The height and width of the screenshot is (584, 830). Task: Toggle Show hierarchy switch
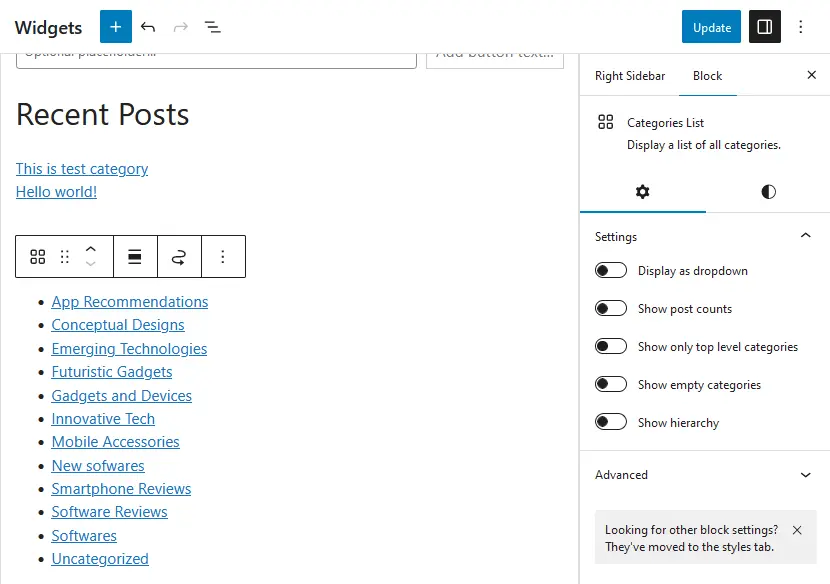(x=611, y=422)
